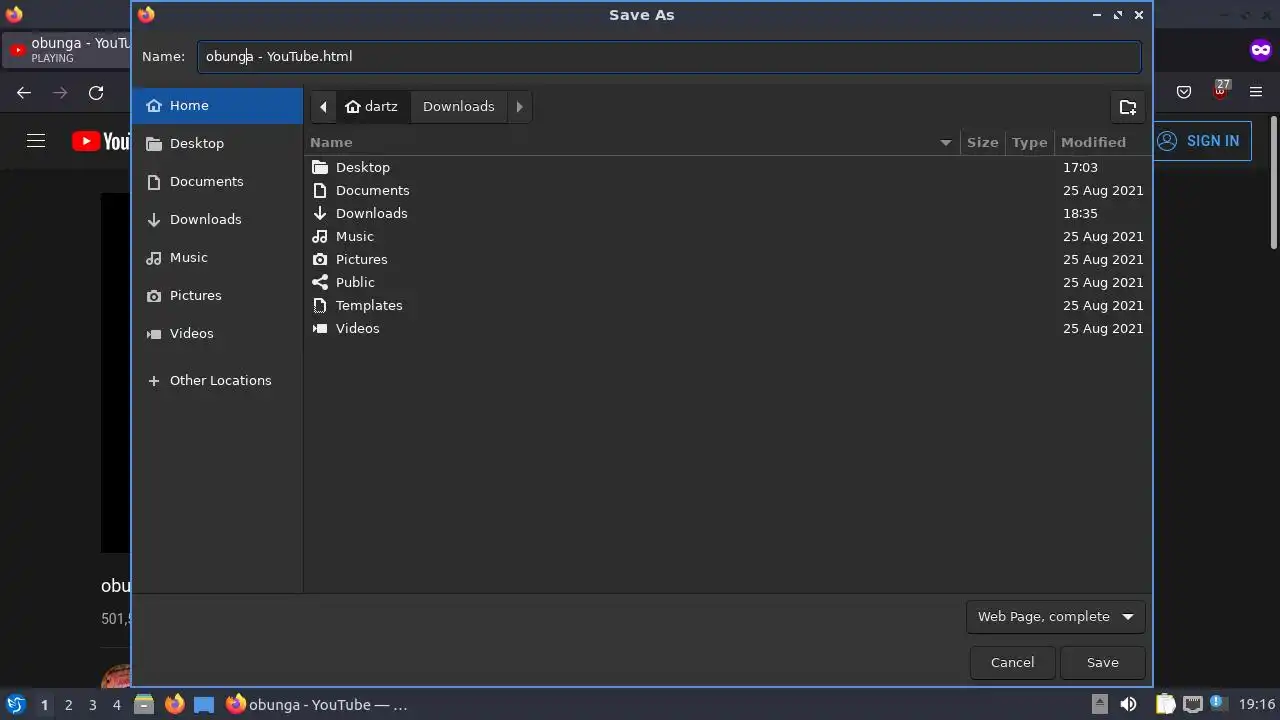The width and height of the screenshot is (1280, 720).
Task: Open file manager from taskbar
Action: tap(144, 704)
